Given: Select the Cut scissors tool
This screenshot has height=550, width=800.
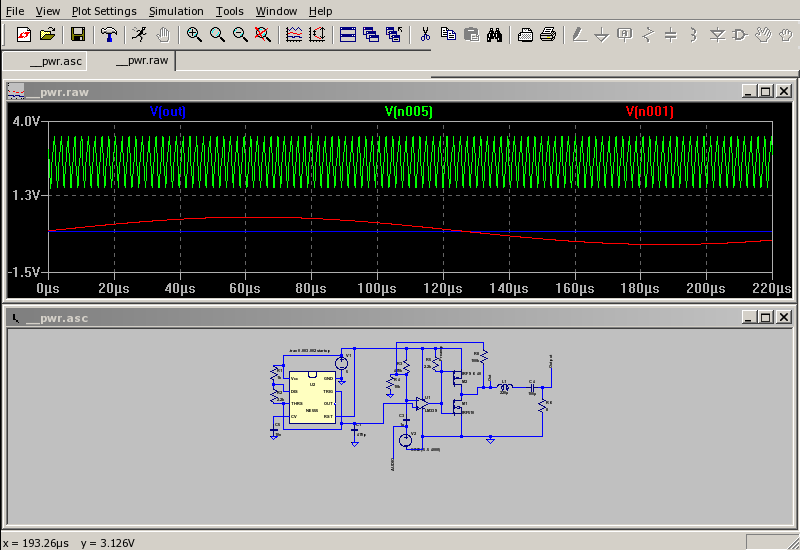Looking at the screenshot, I should 424,35.
